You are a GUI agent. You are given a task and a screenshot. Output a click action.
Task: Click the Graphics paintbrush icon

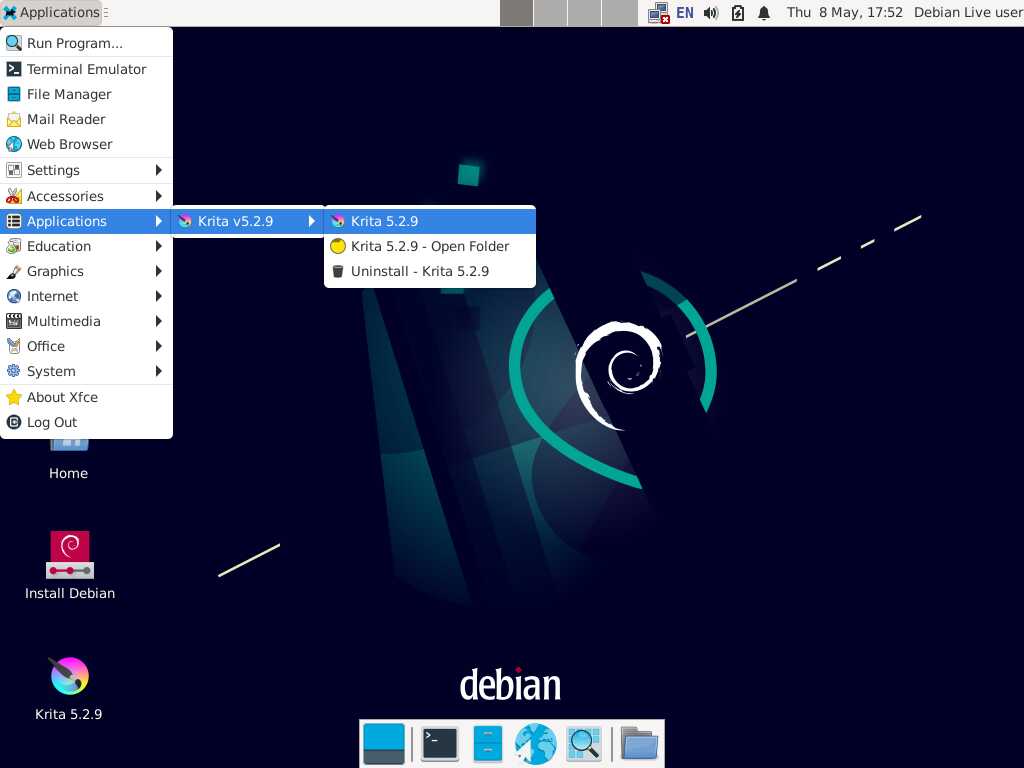(x=14, y=272)
